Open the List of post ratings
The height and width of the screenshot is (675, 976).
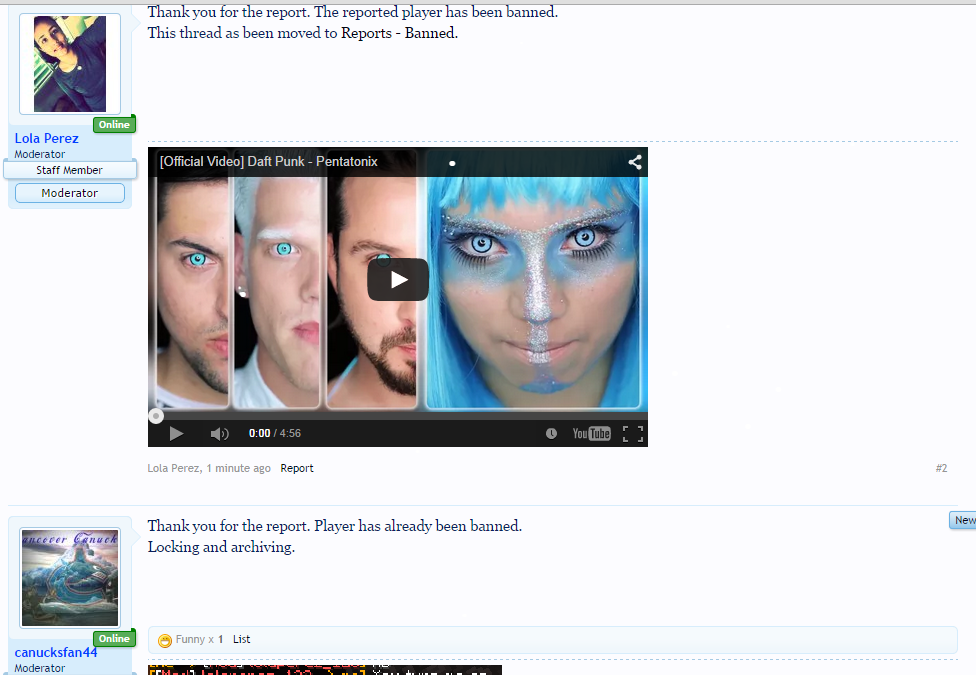(x=242, y=640)
